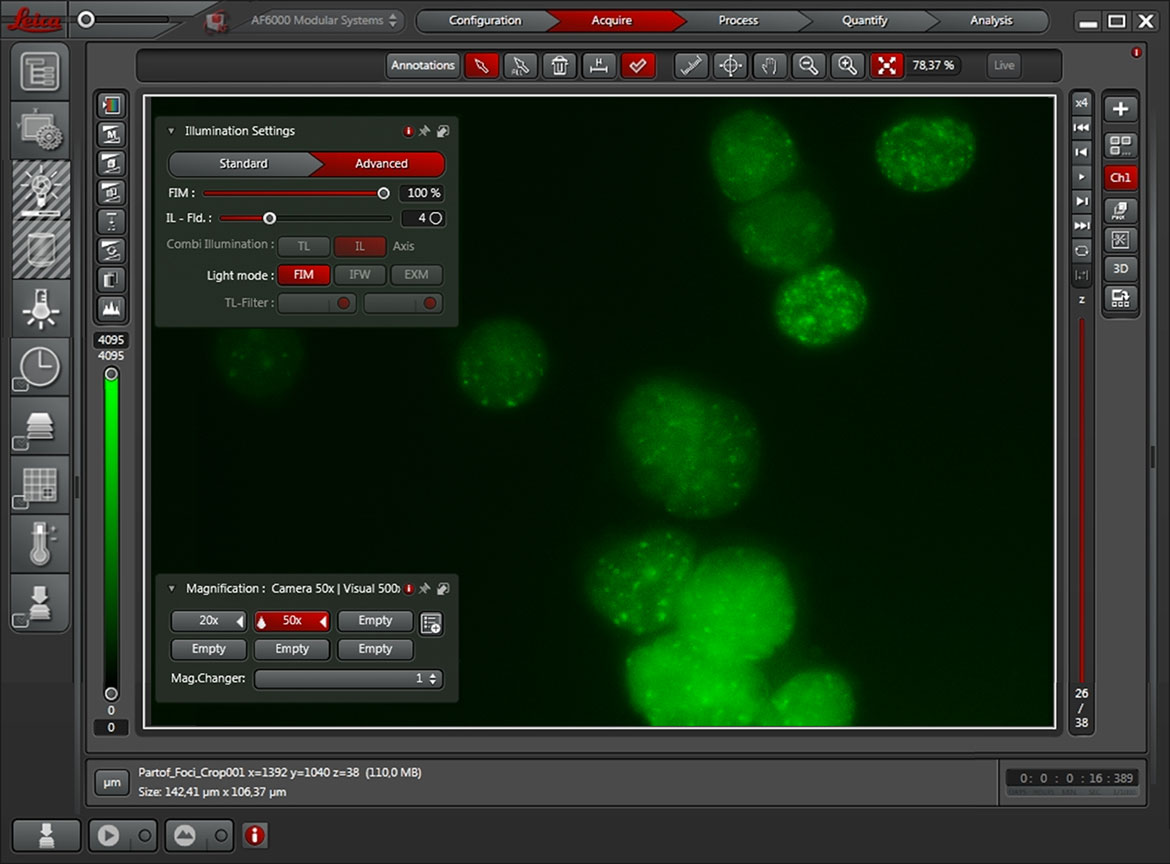Select the ruler measurement tool

pyautogui.click(x=691, y=66)
